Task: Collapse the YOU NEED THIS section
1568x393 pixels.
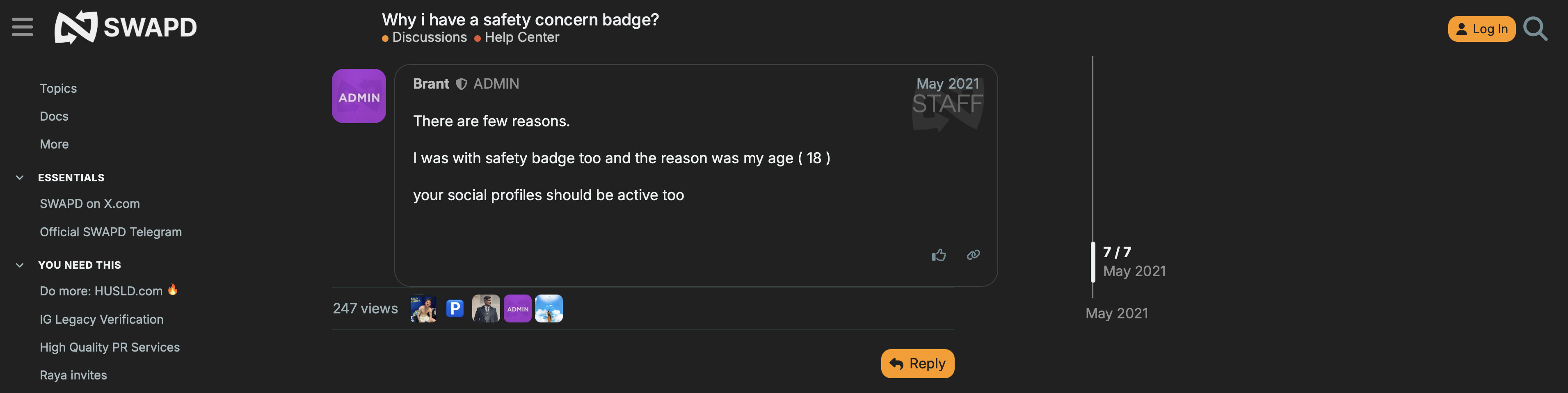Action: coord(20,265)
